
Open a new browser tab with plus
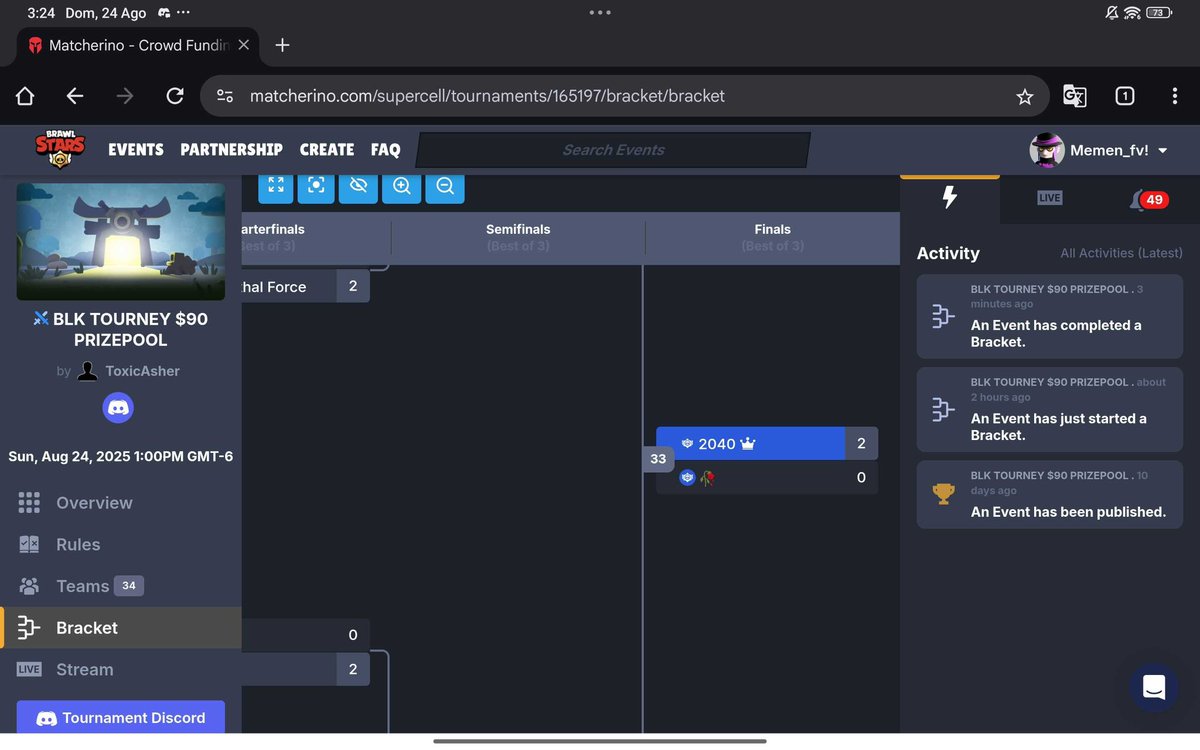click(x=282, y=45)
